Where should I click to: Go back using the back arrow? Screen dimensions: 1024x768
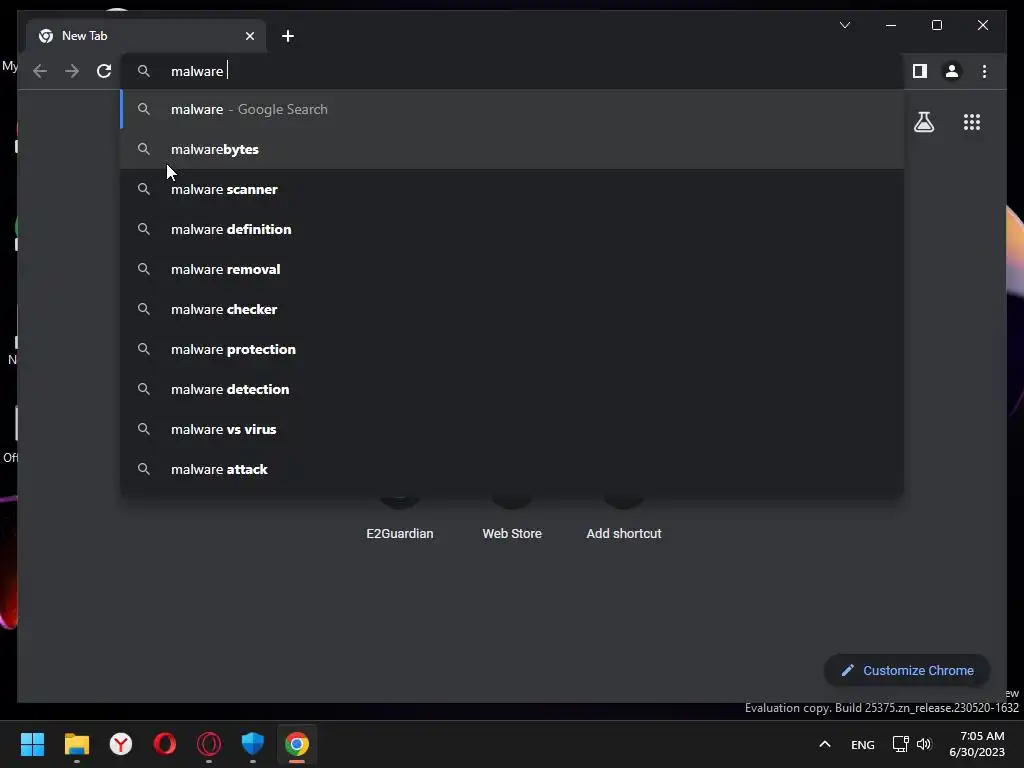[40, 71]
